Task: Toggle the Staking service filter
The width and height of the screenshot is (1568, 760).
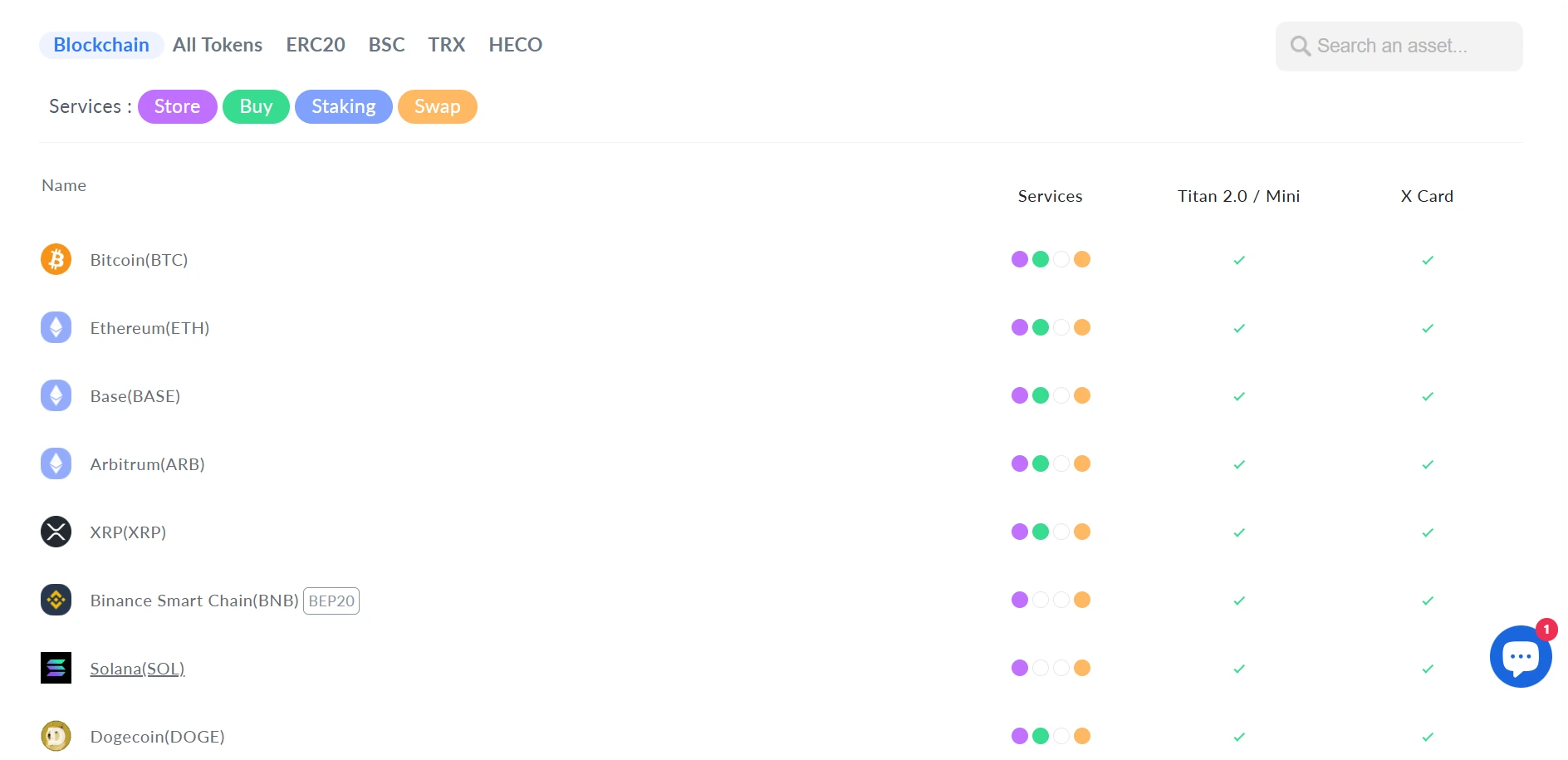Action: pos(344,106)
